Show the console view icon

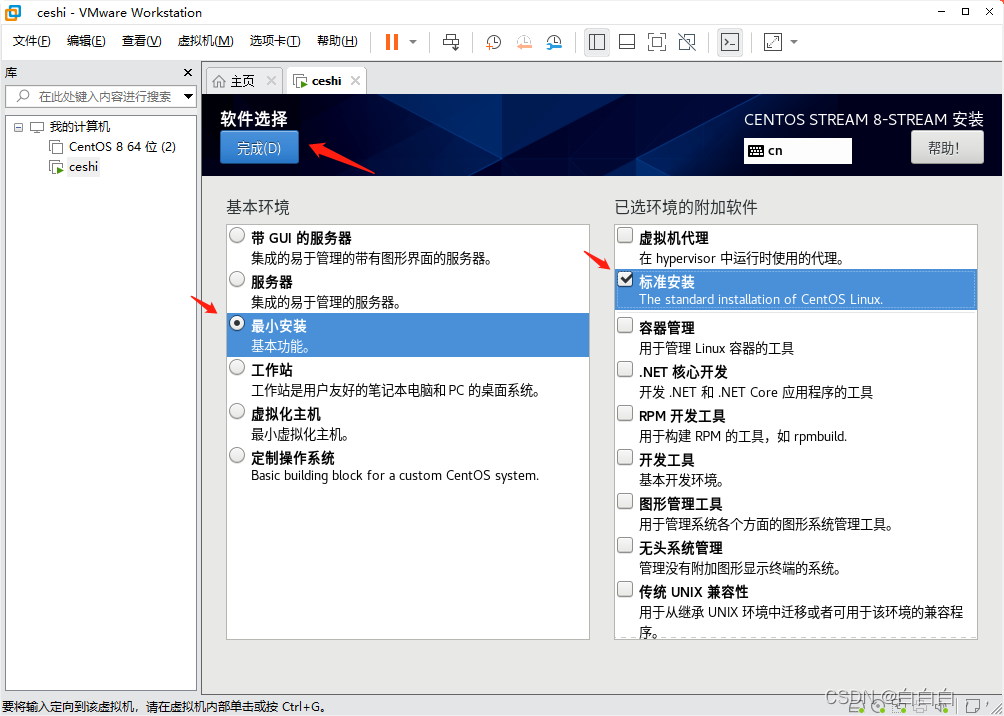pyautogui.click(x=730, y=42)
